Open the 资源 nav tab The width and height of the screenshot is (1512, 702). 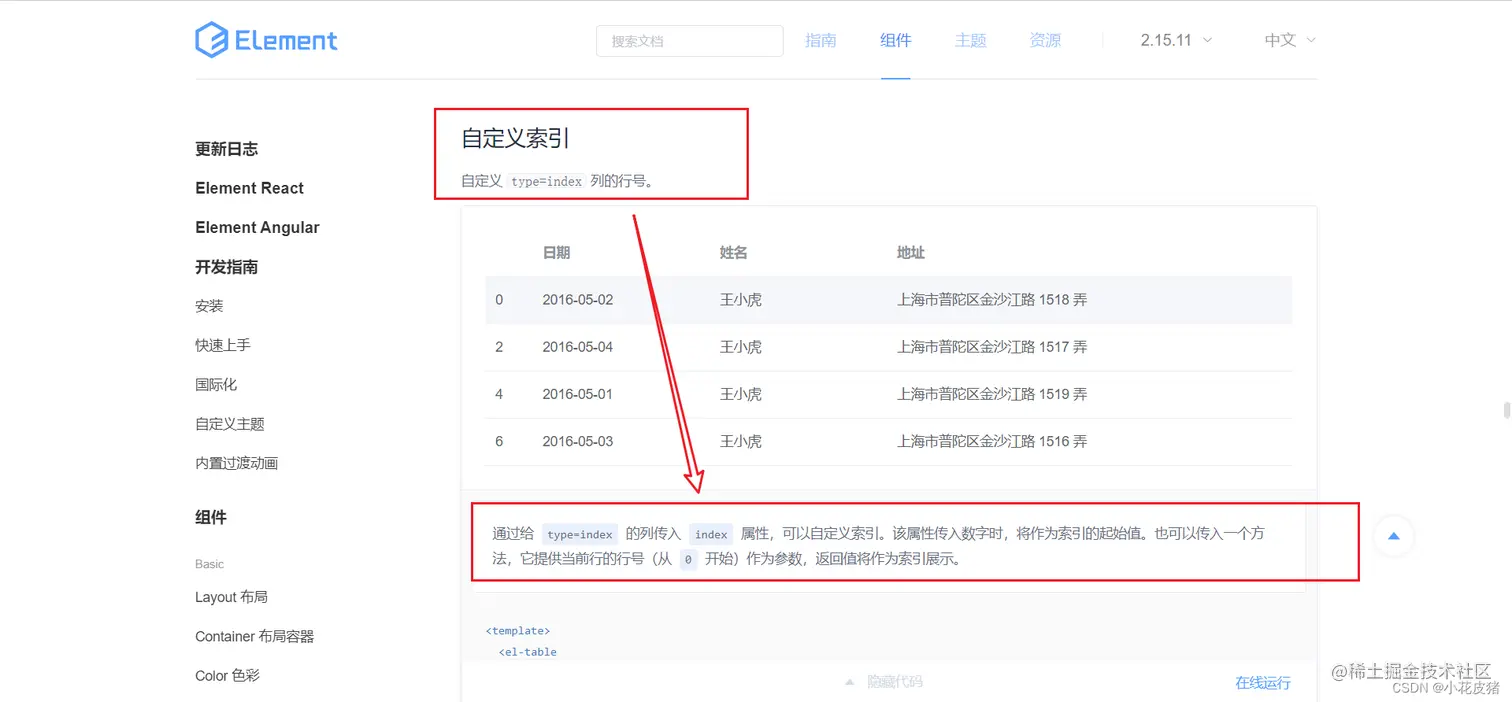click(x=1045, y=40)
